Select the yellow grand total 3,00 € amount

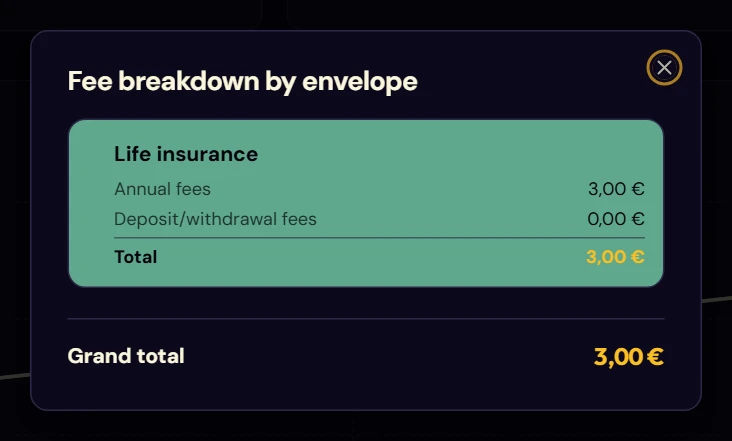(628, 357)
